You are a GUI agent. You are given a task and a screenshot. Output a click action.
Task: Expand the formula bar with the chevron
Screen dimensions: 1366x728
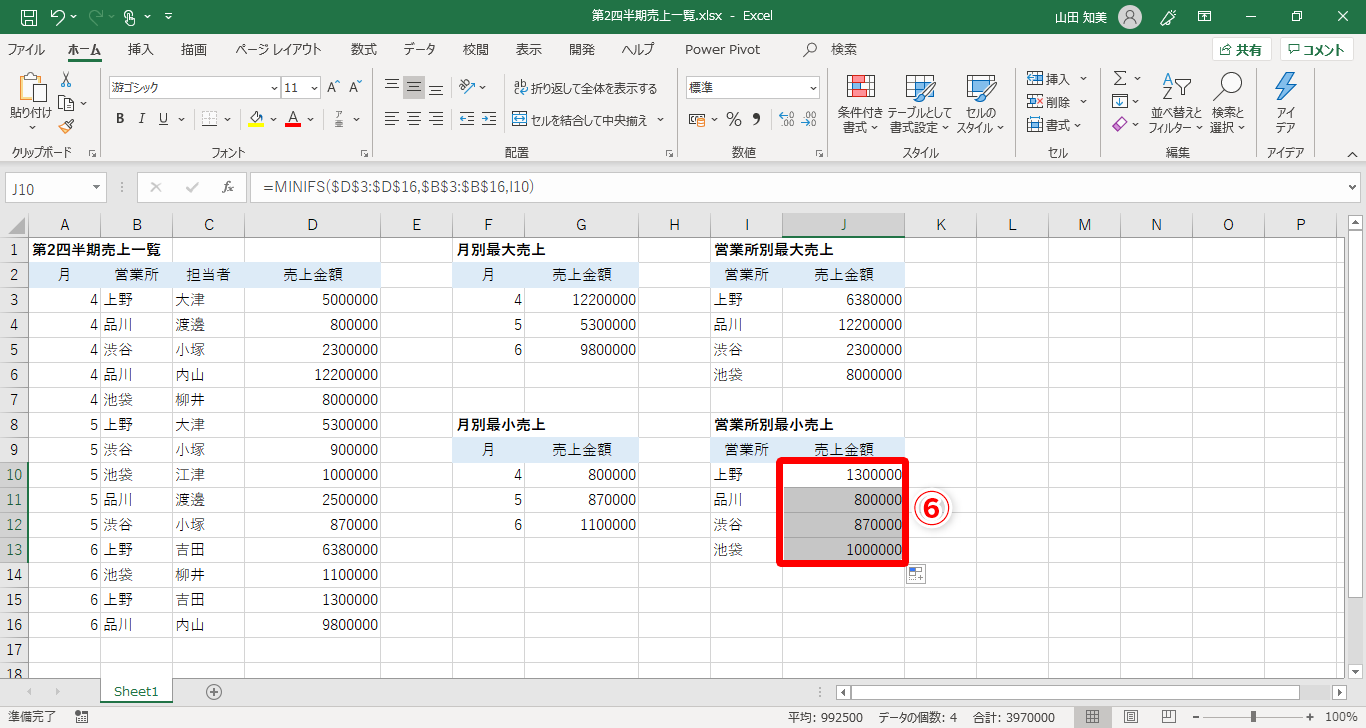tap(1353, 187)
